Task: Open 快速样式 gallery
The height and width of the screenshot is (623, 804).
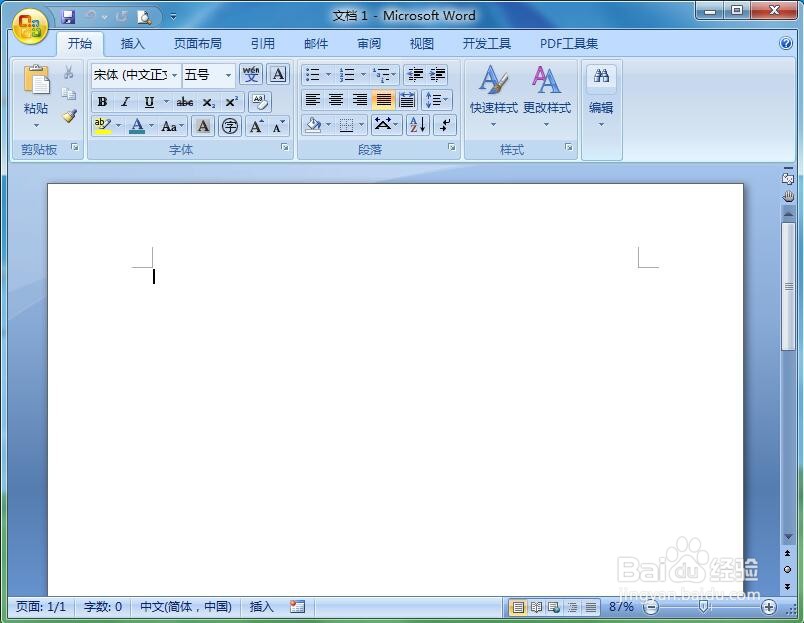Action: [493, 96]
